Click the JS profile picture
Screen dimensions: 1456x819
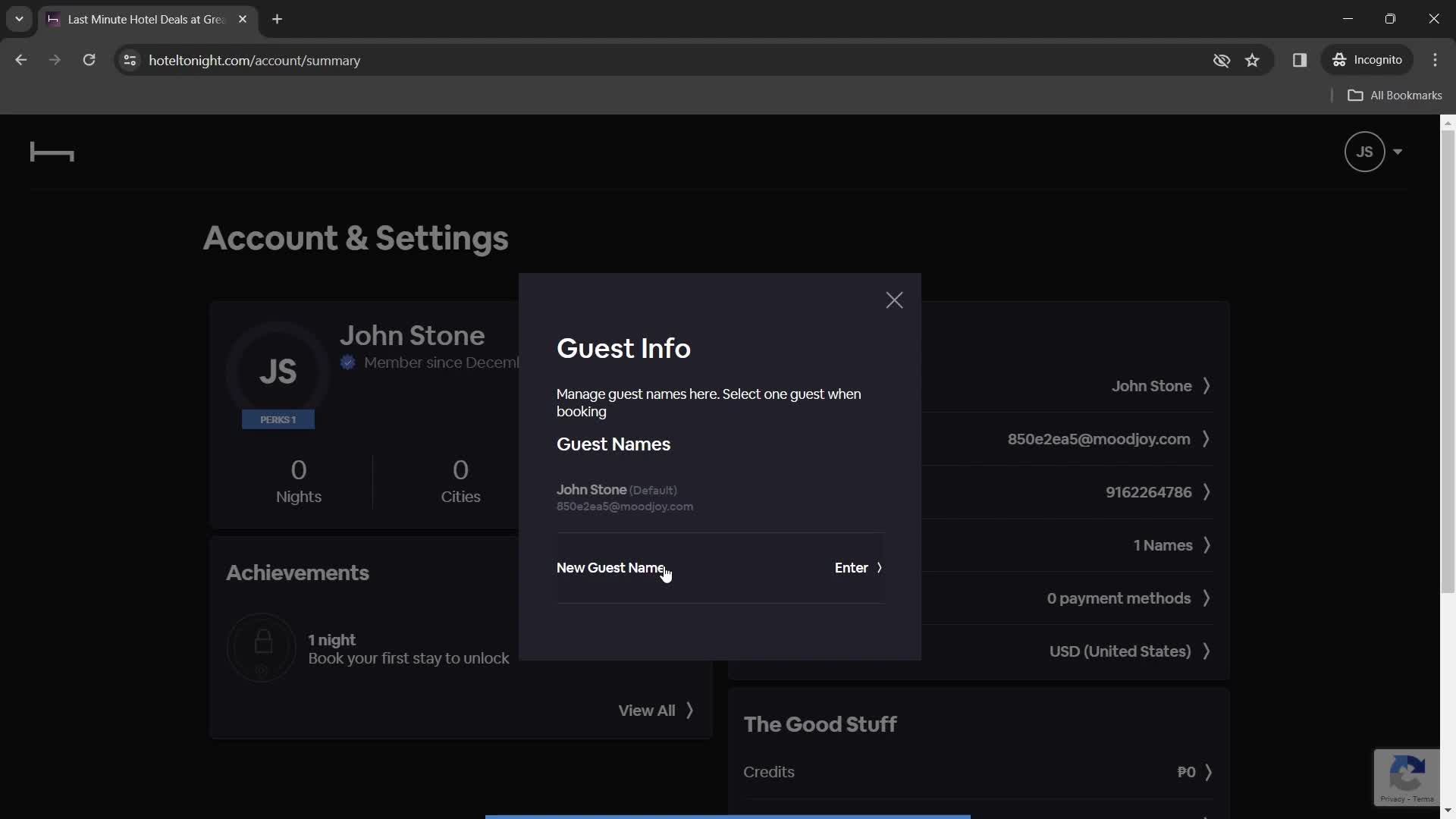tap(278, 372)
